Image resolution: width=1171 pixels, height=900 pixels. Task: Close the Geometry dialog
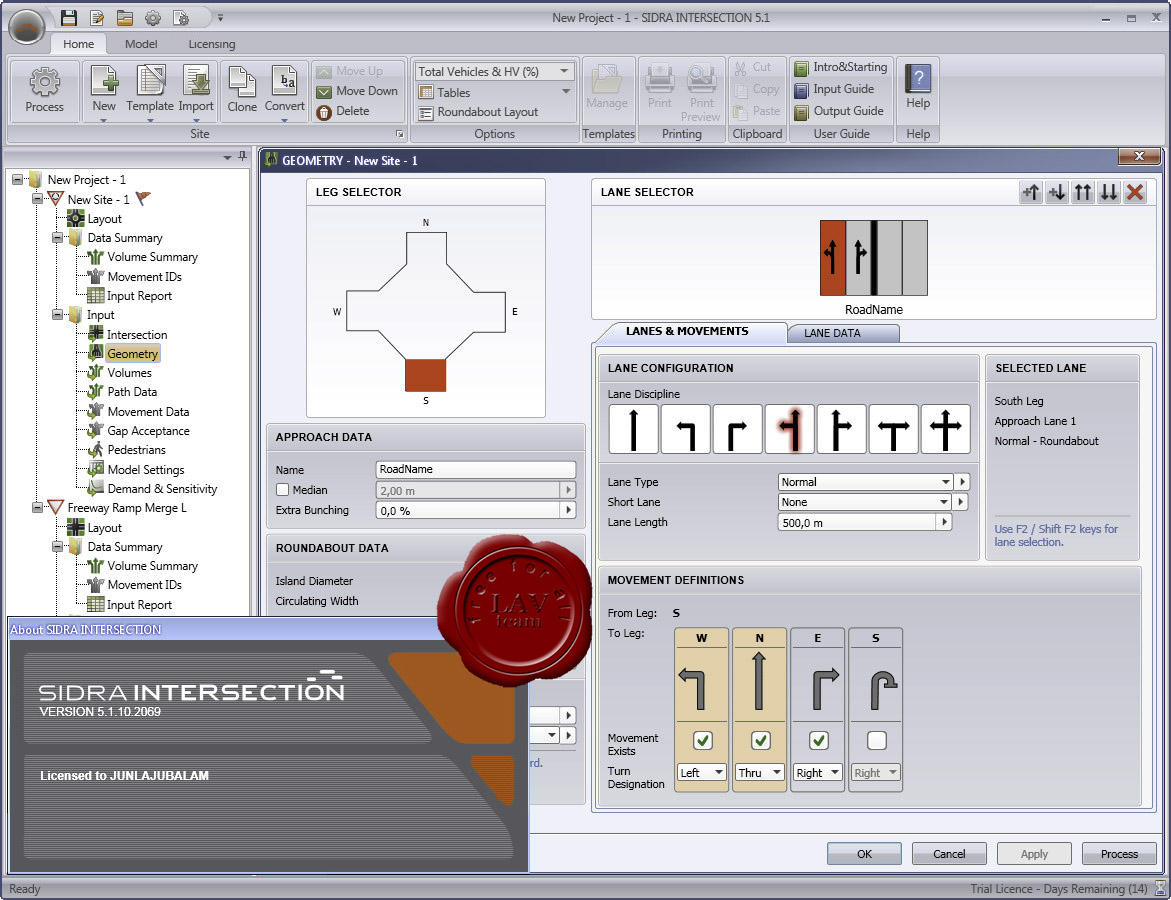(x=1139, y=156)
